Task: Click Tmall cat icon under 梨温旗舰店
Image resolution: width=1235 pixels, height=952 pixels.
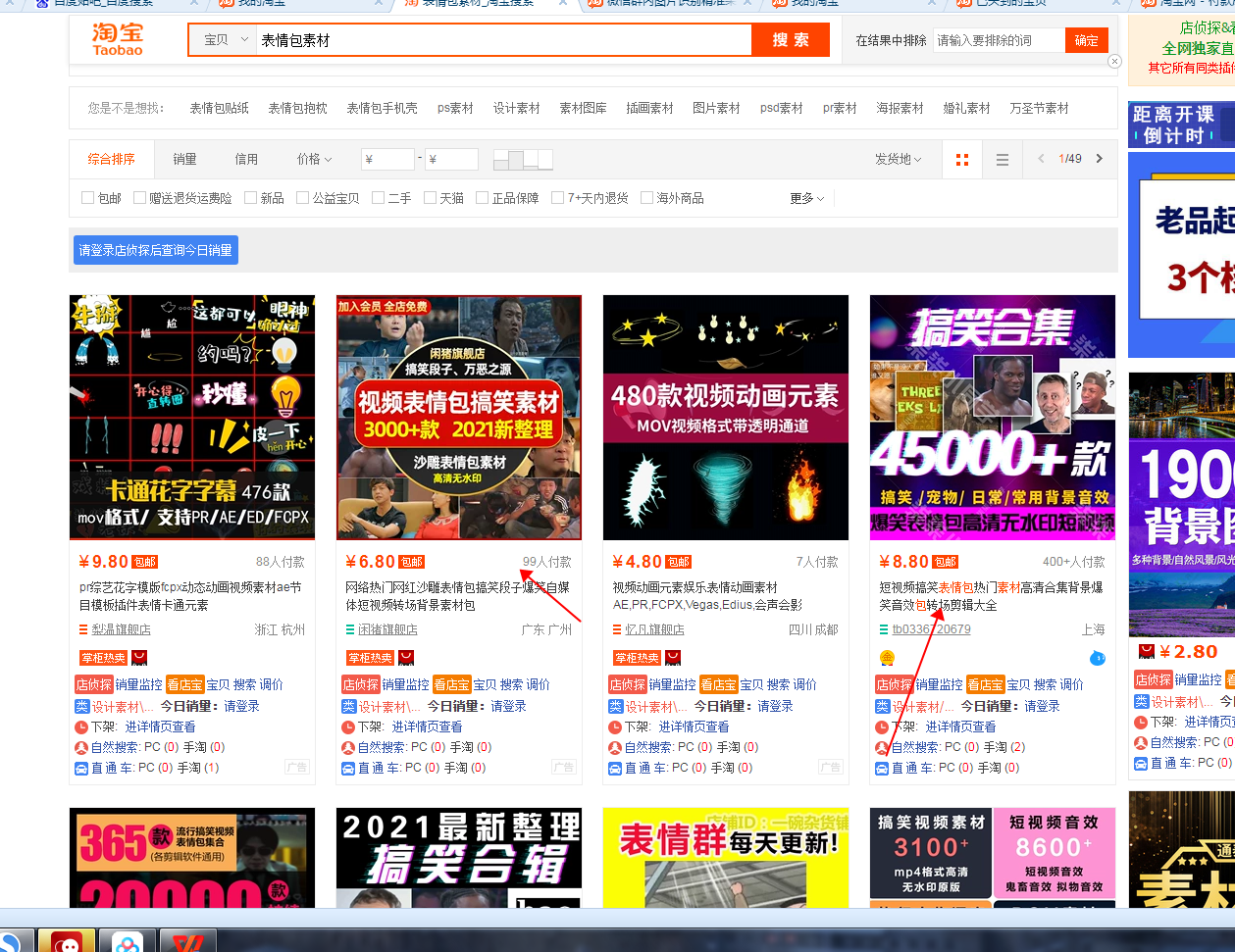Action: [x=140, y=658]
